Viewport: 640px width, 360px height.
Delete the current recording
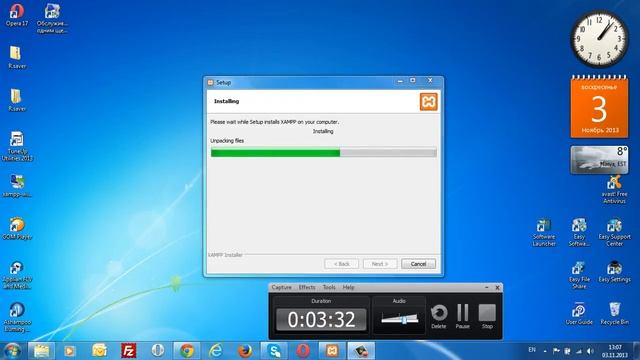439,316
